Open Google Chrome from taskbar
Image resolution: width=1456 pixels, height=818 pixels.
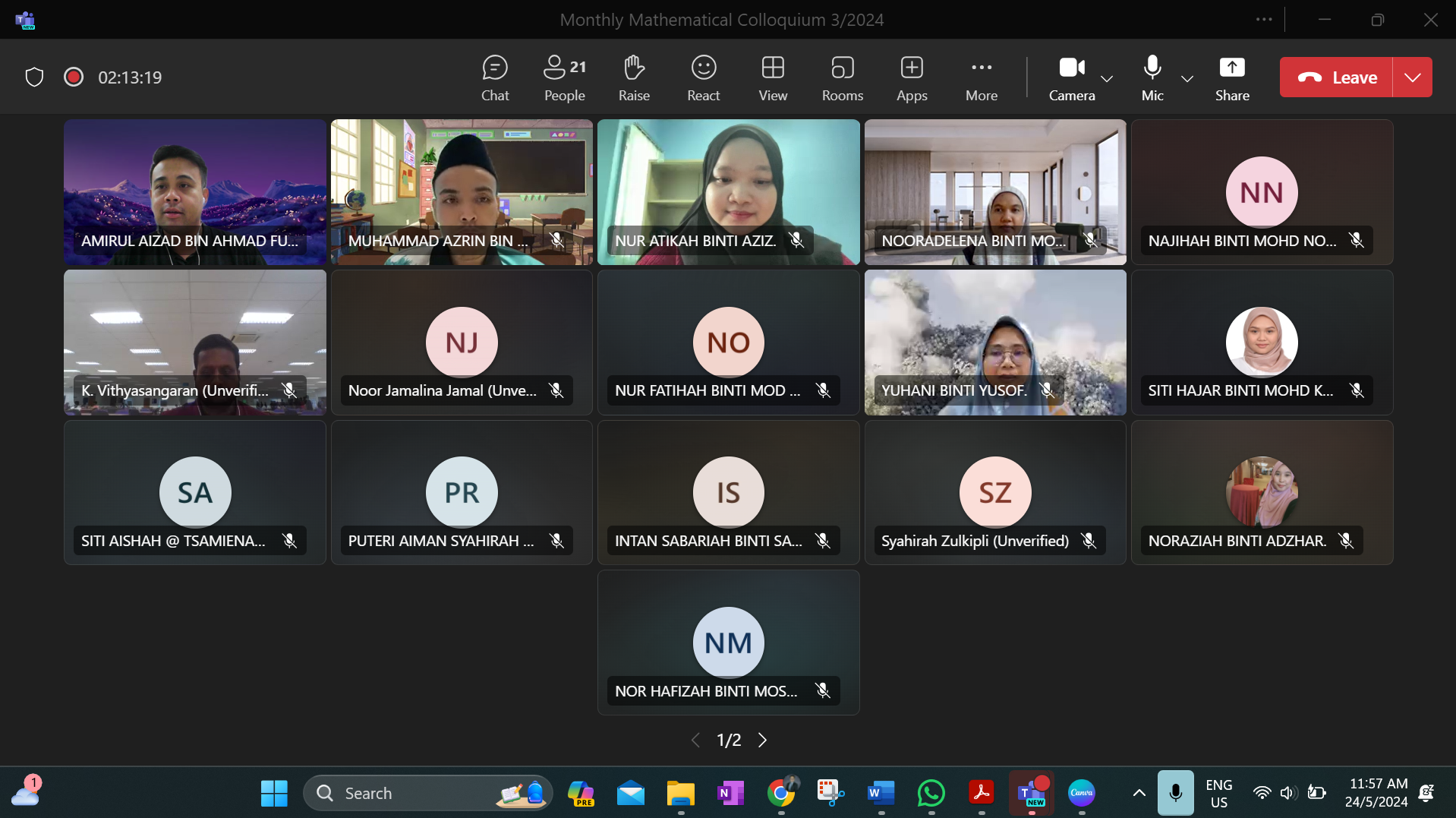pos(781,793)
